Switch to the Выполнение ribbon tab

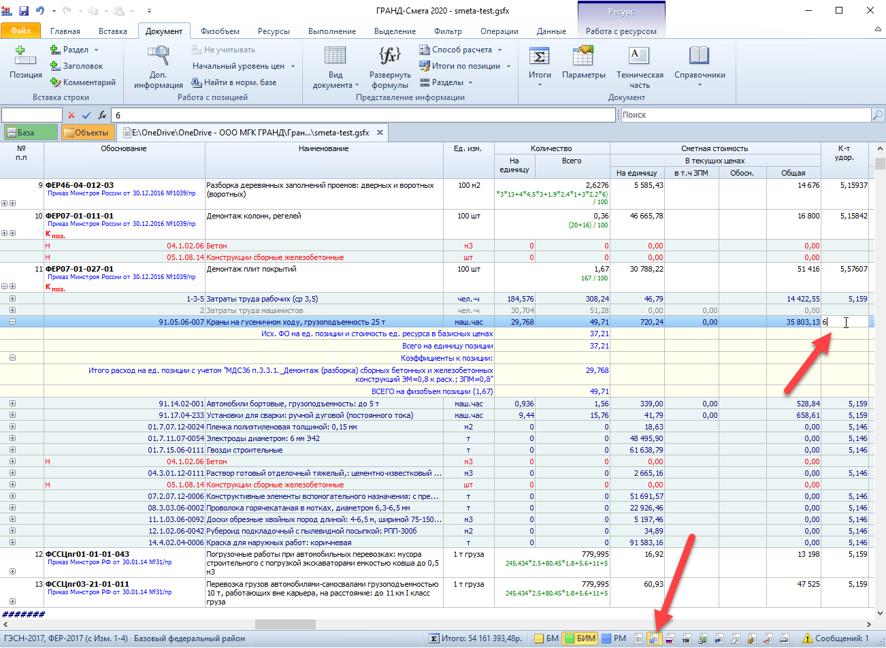coord(332,31)
